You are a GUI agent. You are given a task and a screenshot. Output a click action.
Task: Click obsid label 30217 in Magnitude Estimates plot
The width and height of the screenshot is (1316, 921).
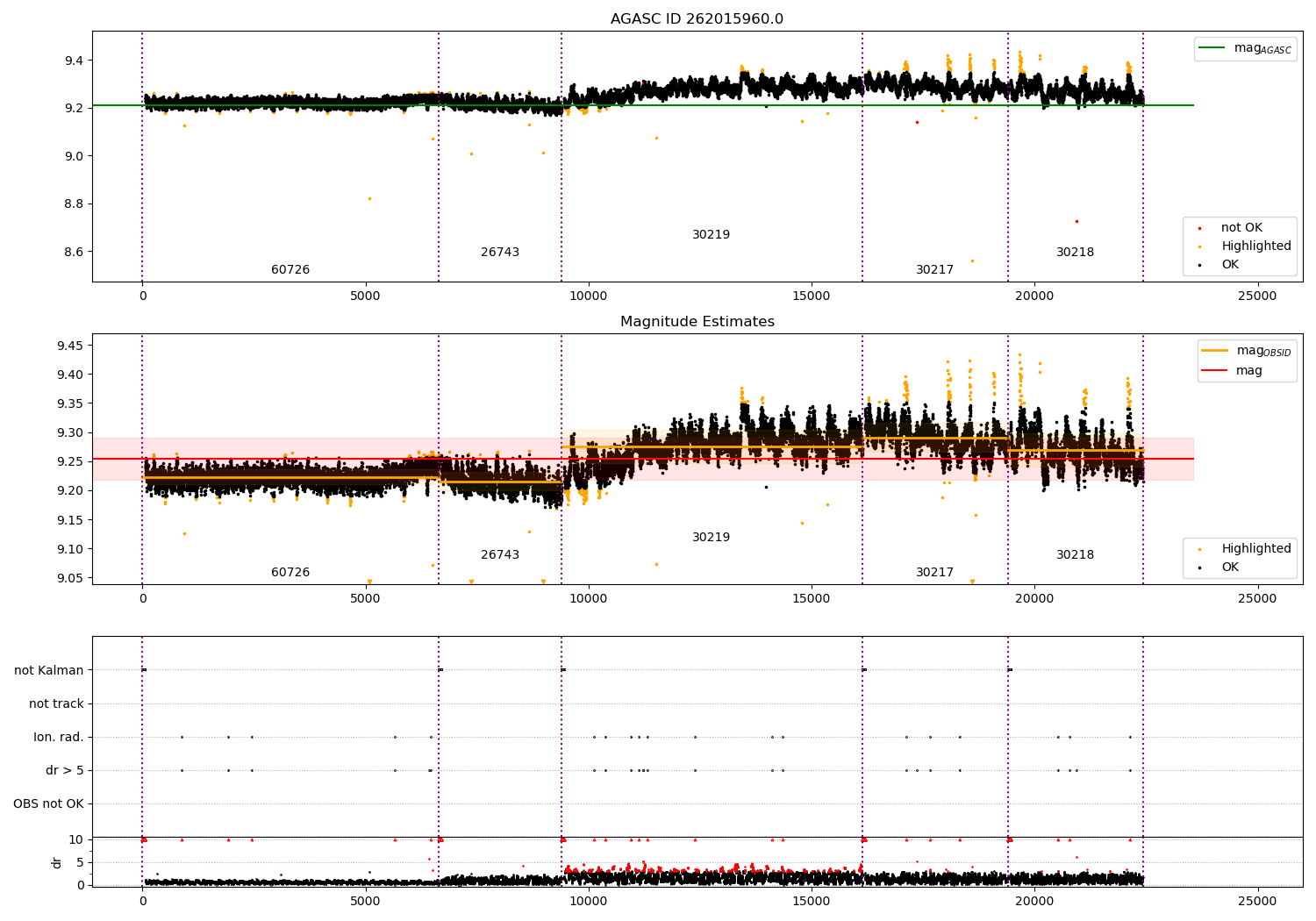point(934,573)
